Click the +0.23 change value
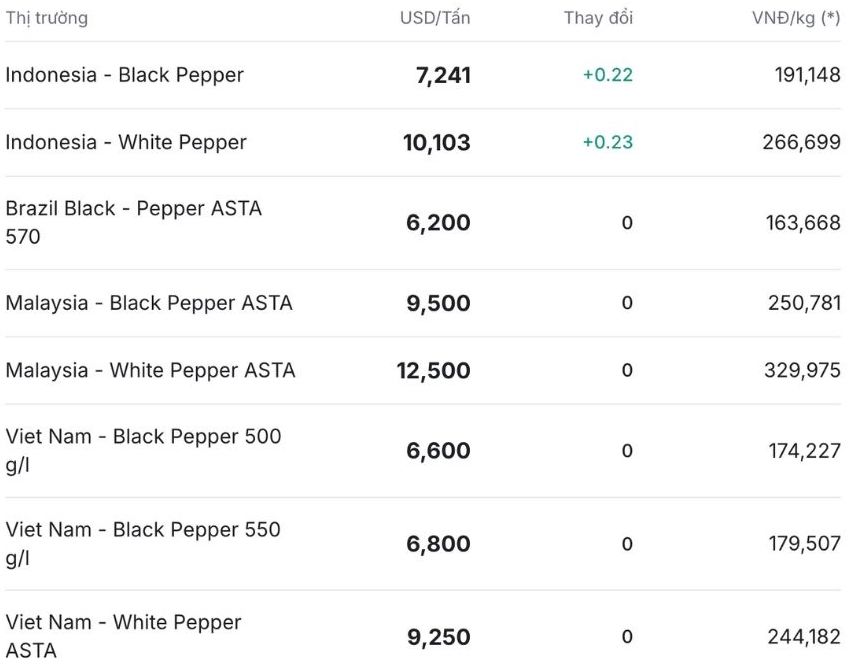849x671 pixels. coord(608,142)
